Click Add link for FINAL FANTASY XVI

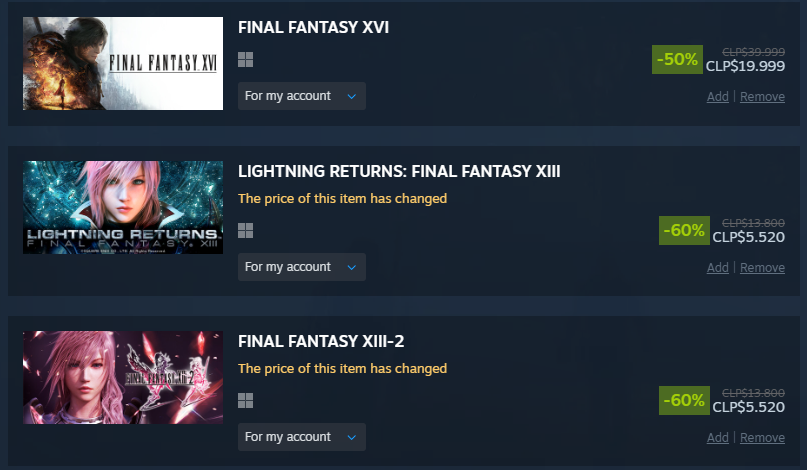pyautogui.click(x=717, y=97)
